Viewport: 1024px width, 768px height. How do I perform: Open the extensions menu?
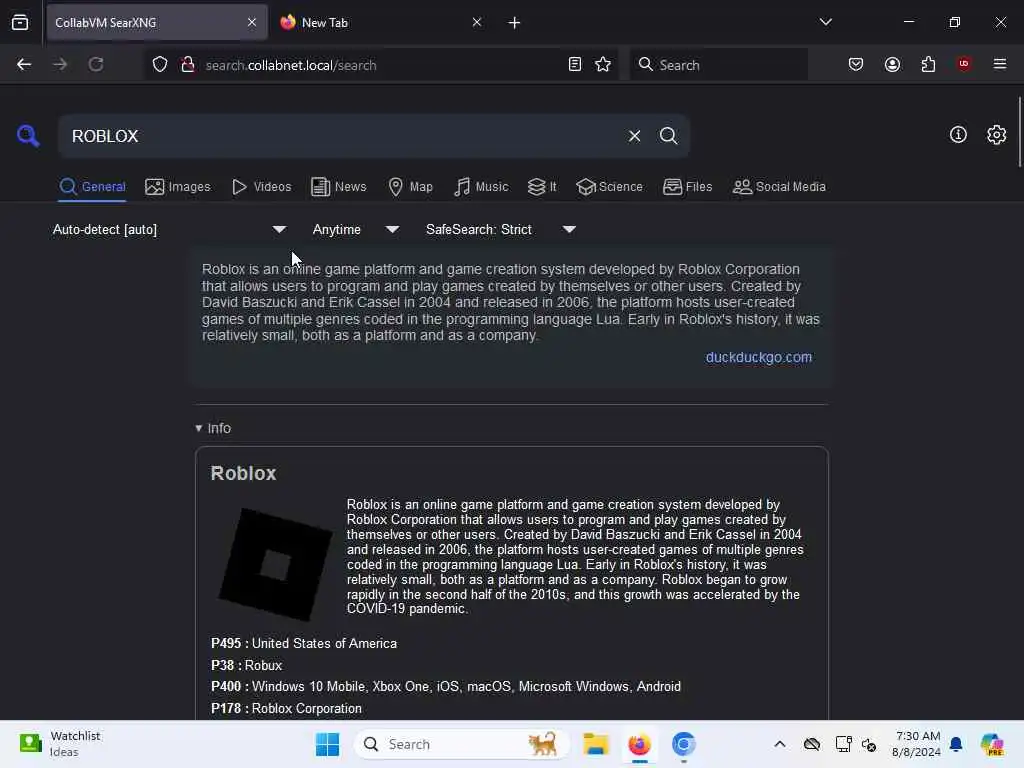pos(928,65)
